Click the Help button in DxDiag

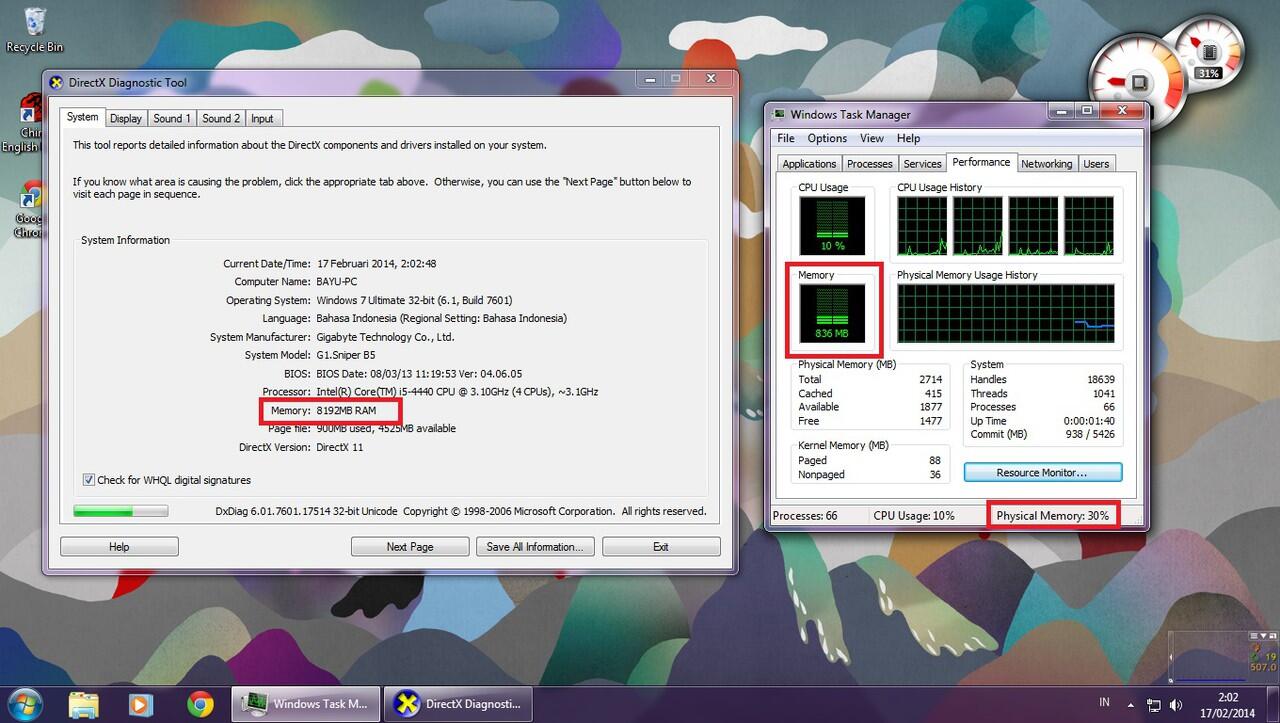click(x=119, y=547)
